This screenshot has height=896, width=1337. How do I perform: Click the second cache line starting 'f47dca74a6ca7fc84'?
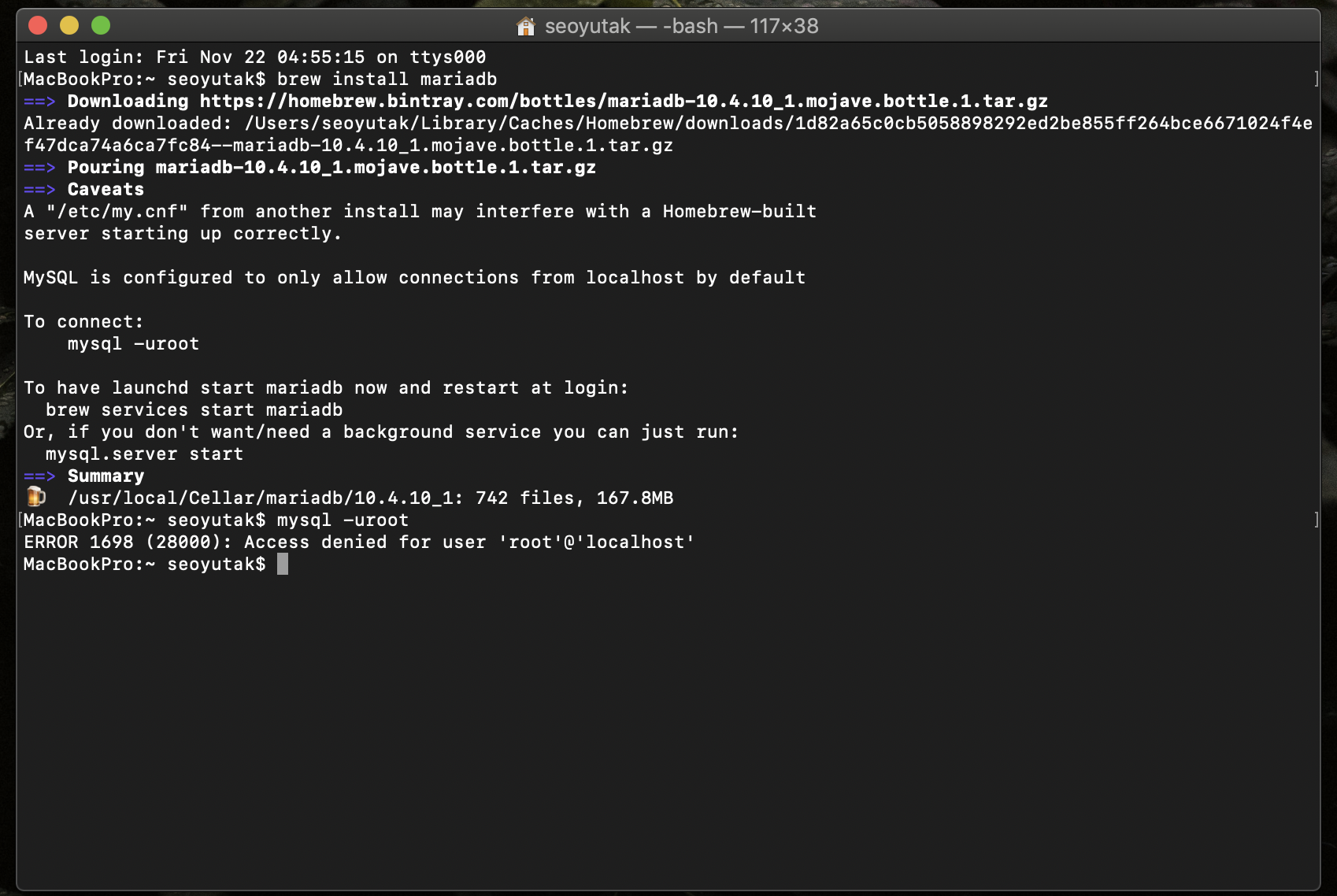[348, 146]
